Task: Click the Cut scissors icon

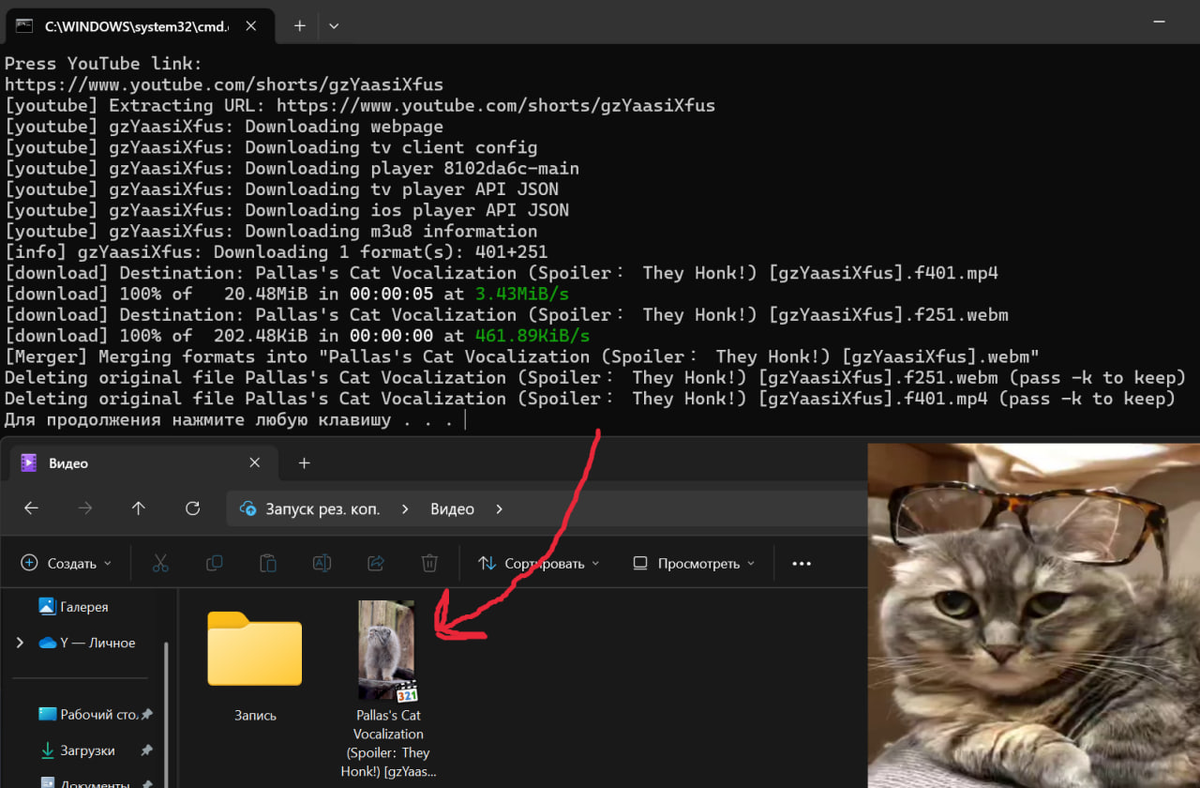Action: point(161,564)
